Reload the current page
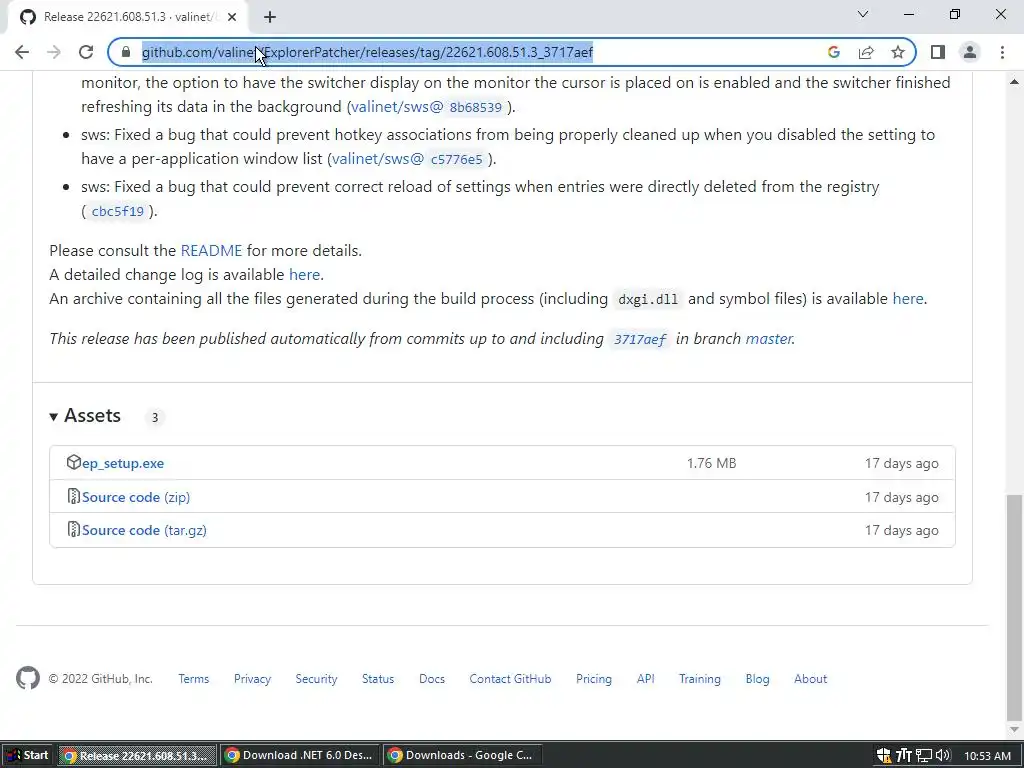Viewport: 1024px width, 768px height. pyautogui.click(x=86, y=52)
